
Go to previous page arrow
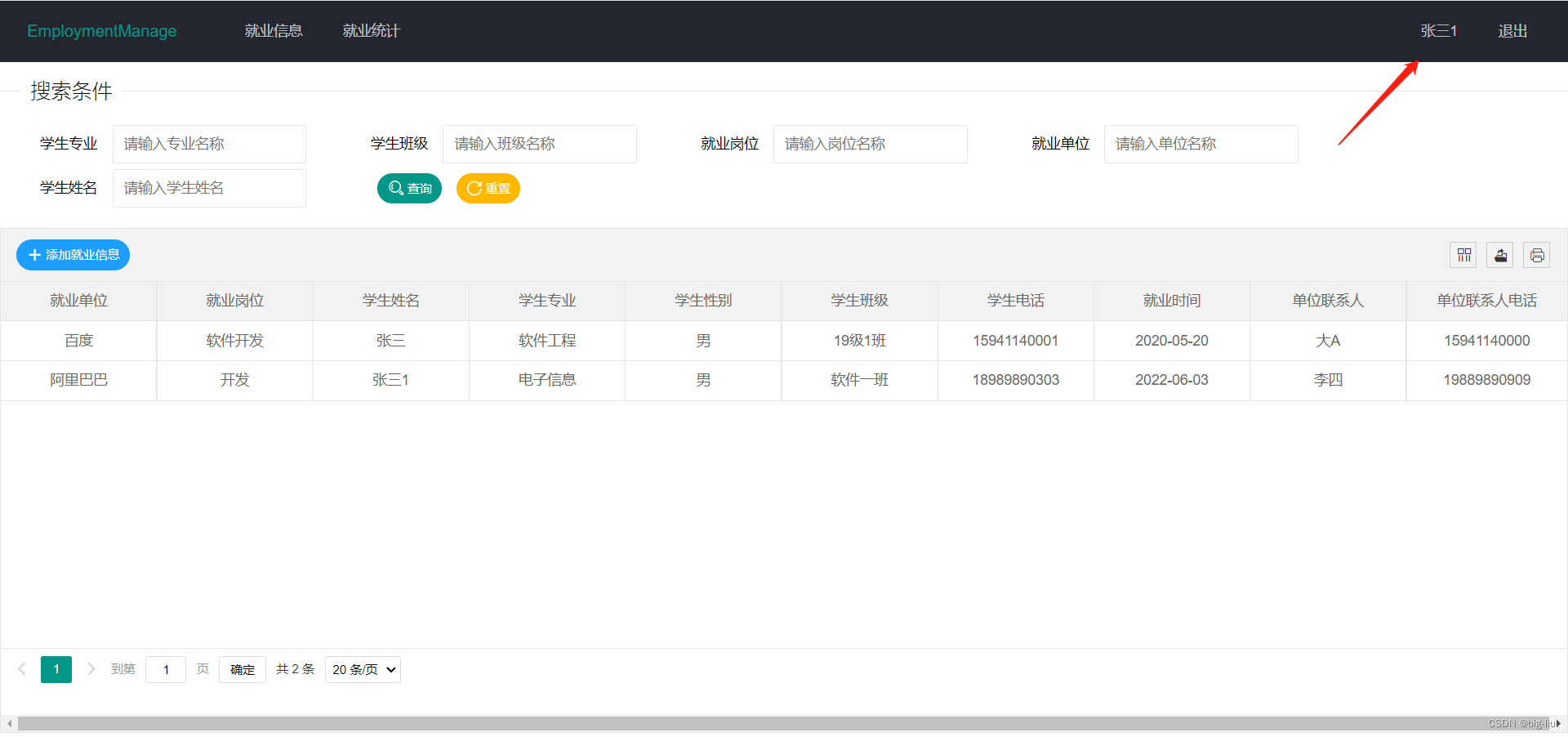22,669
